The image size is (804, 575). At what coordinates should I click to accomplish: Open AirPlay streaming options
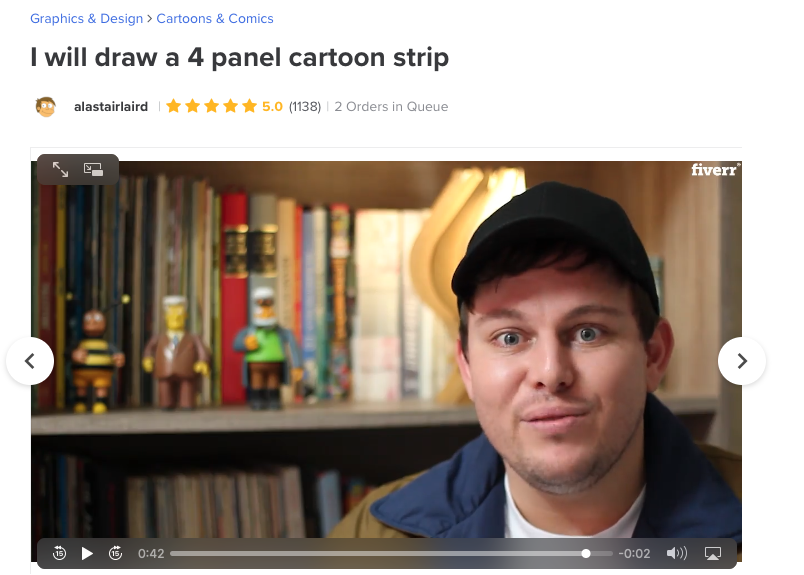click(x=713, y=553)
